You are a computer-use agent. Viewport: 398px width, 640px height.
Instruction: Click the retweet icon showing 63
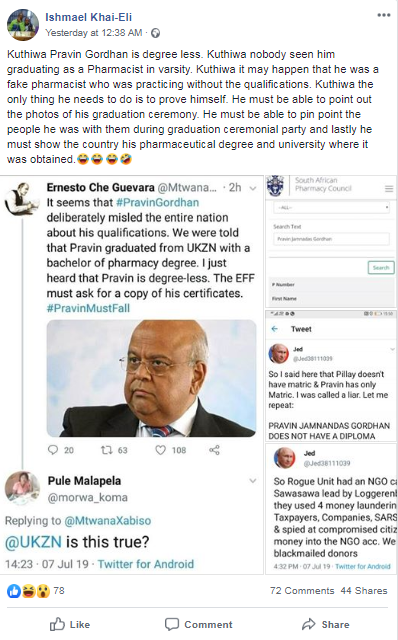coord(107,450)
